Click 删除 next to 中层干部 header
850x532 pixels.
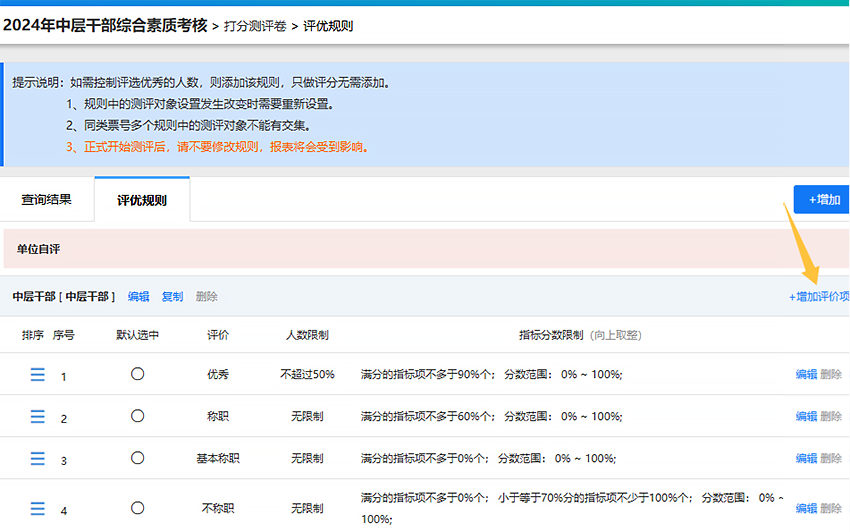coord(207,297)
